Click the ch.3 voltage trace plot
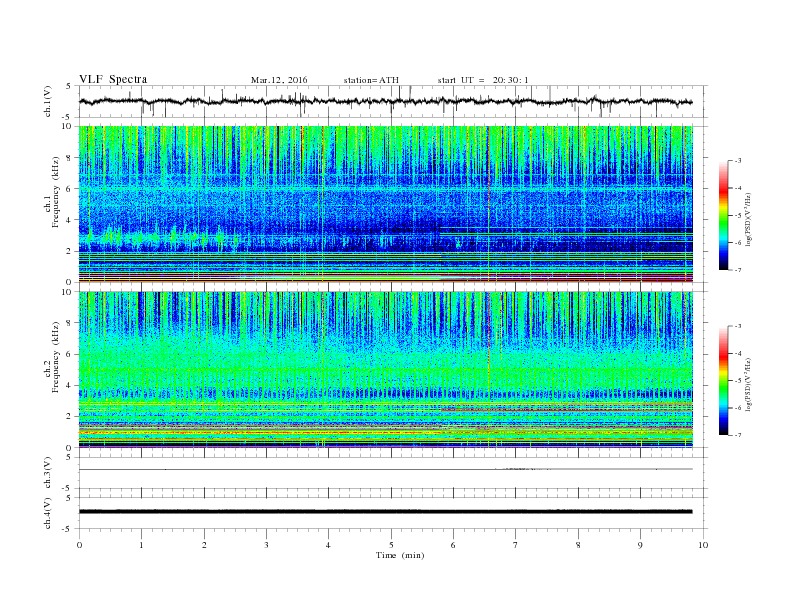The height and width of the screenshot is (612, 792). point(392,473)
